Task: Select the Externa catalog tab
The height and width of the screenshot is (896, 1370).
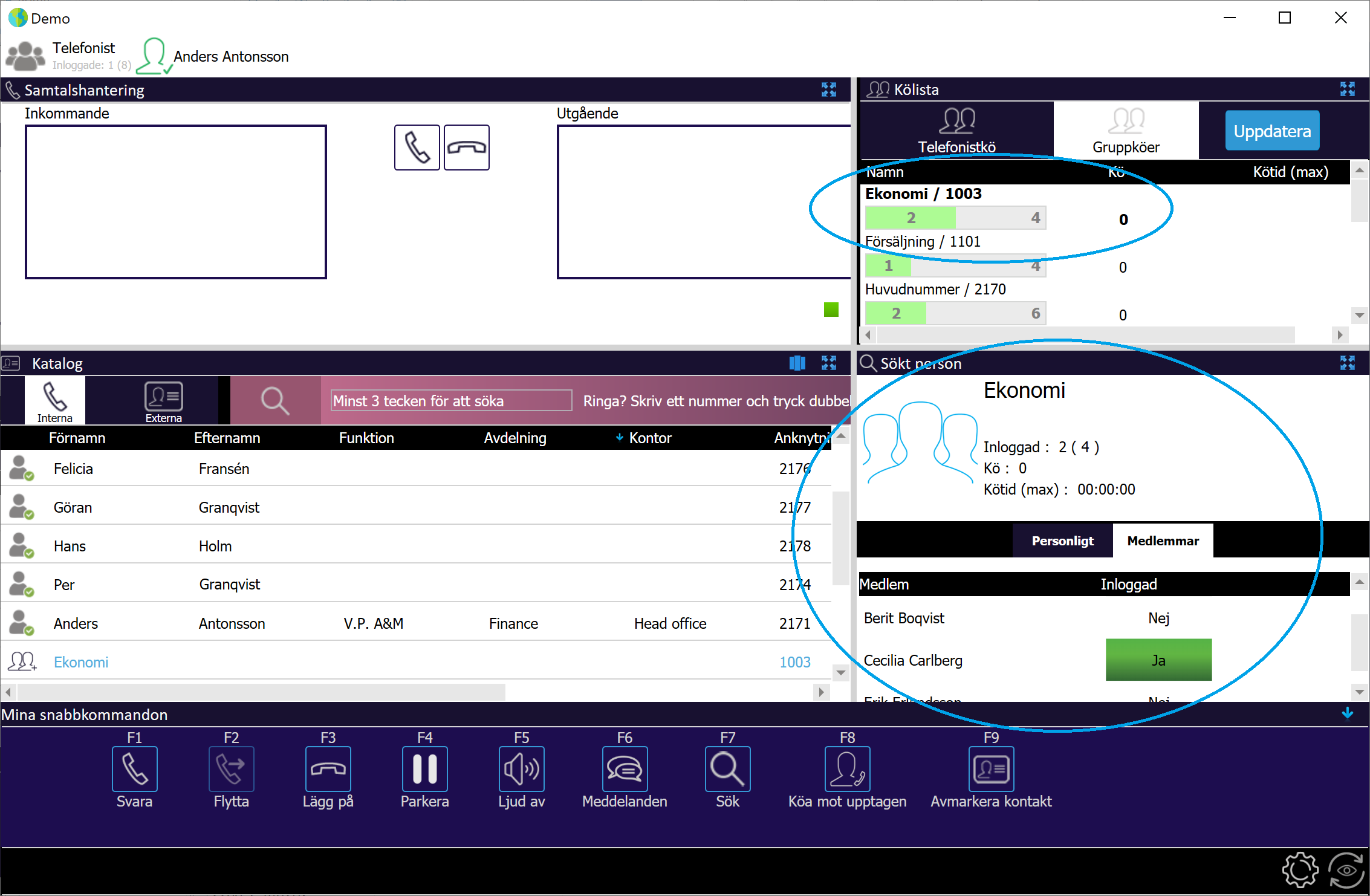Action: (164, 400)
